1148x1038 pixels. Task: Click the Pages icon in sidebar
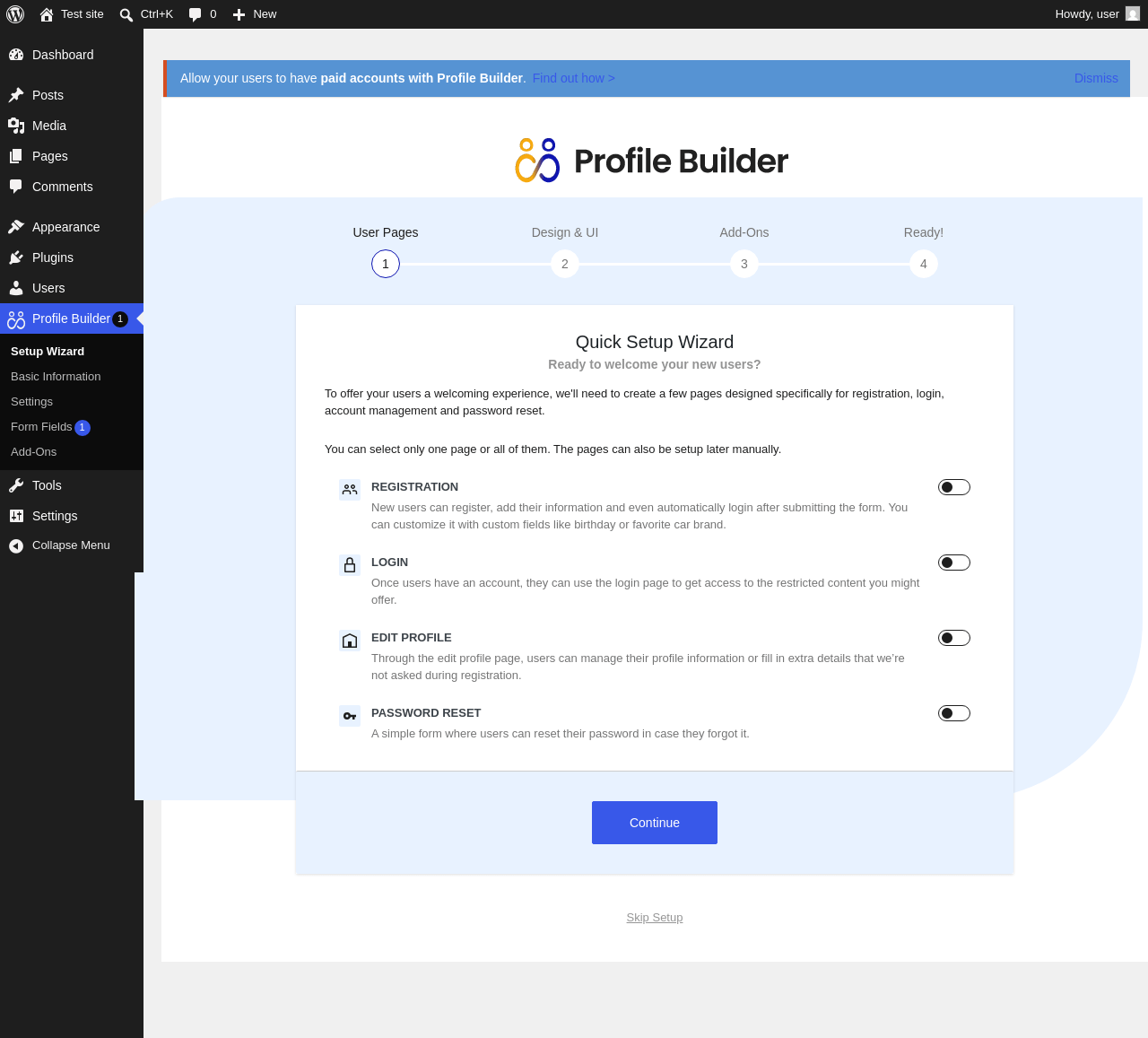coord(16,156)
